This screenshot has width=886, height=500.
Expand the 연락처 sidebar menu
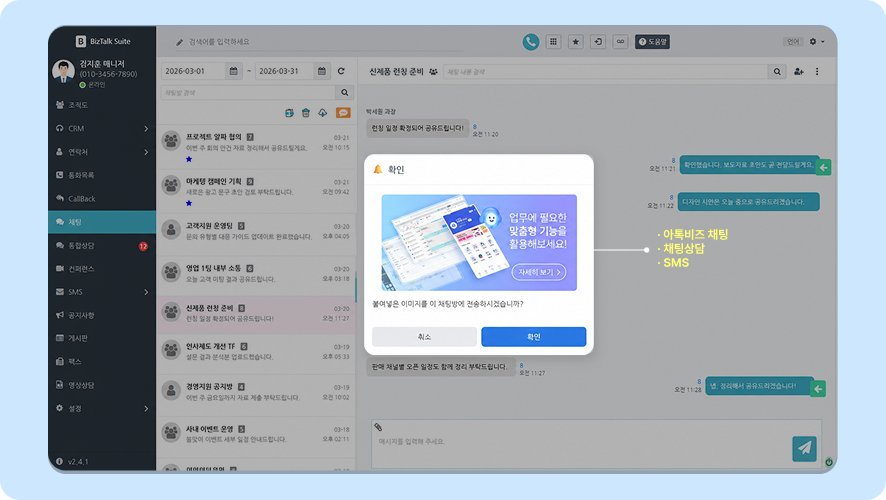(102, 152)
